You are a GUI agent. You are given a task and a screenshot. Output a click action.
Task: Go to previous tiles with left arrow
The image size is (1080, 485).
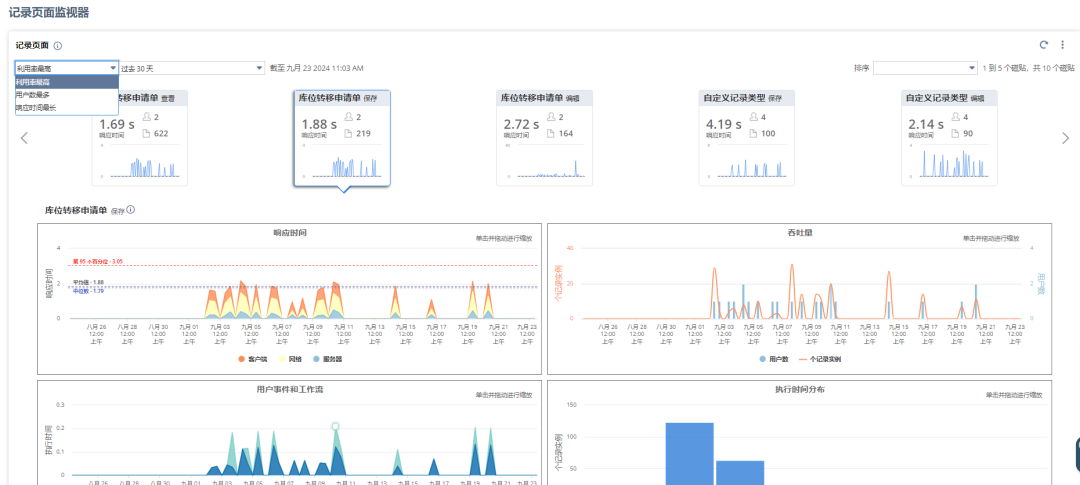24,138
